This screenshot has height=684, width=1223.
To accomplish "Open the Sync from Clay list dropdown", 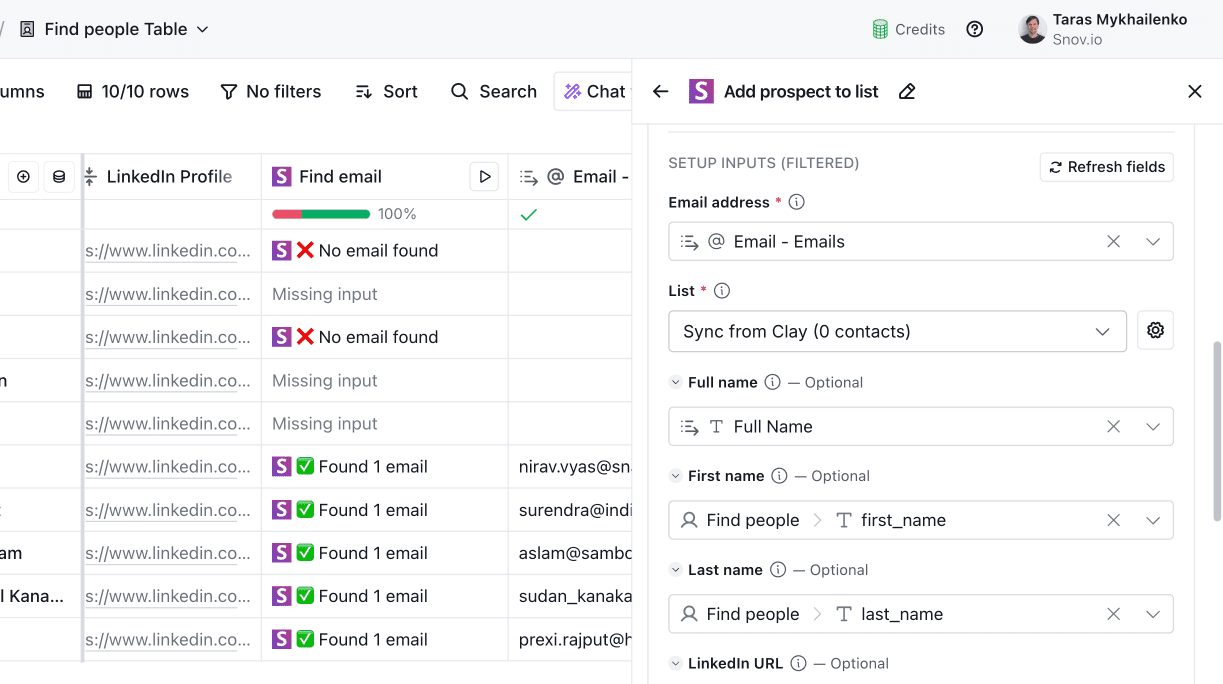I will coord(896,332).
